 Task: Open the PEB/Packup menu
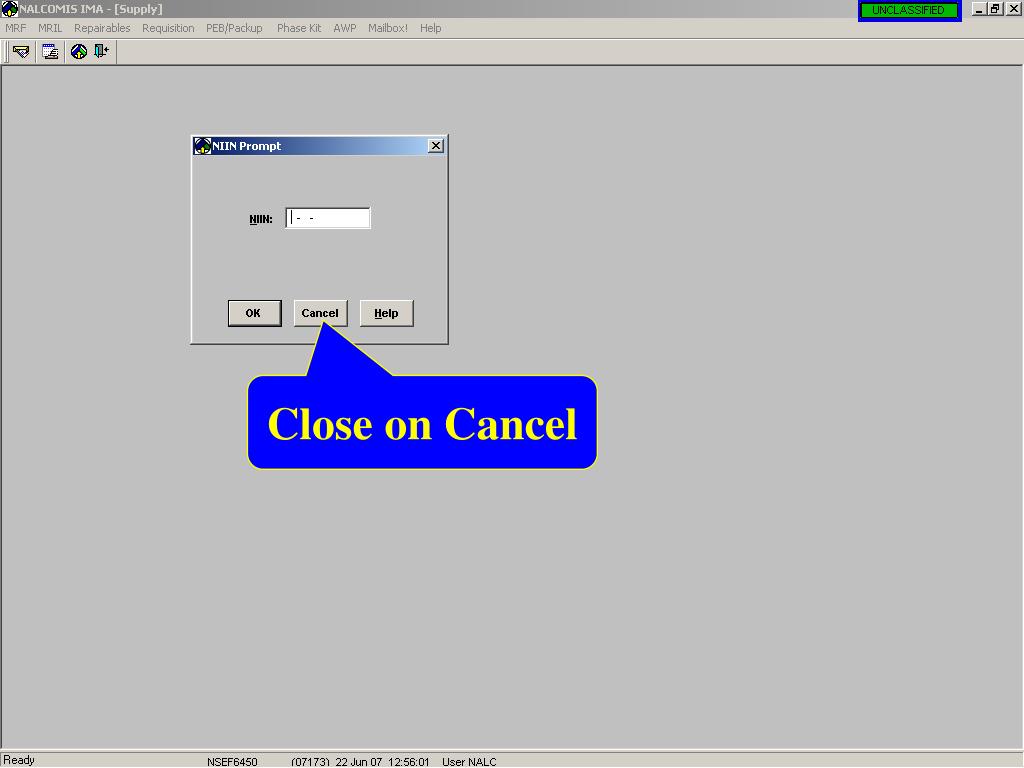click(234, 28)
